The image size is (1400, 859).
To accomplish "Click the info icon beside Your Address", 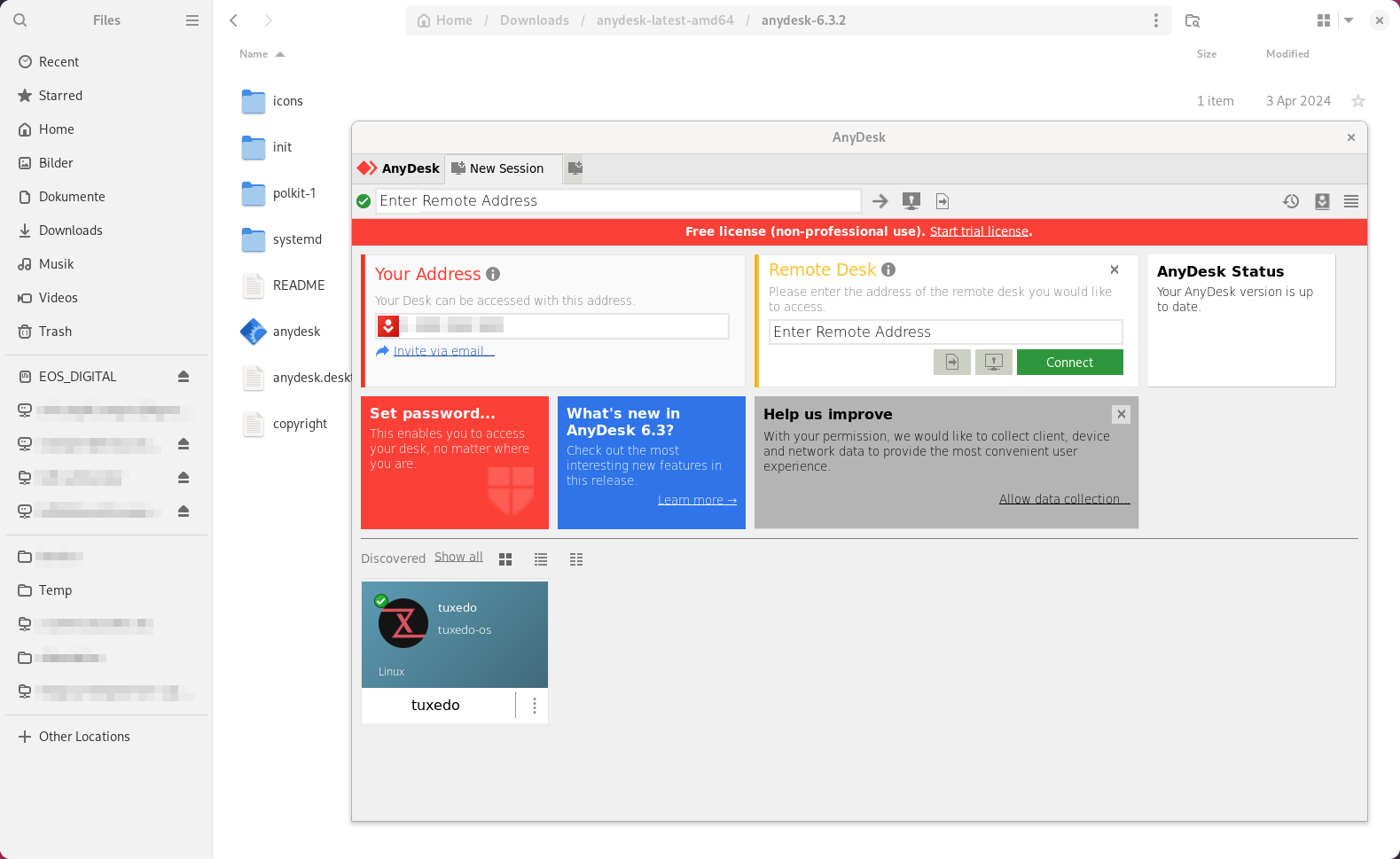I will click(x=493, y=274).
